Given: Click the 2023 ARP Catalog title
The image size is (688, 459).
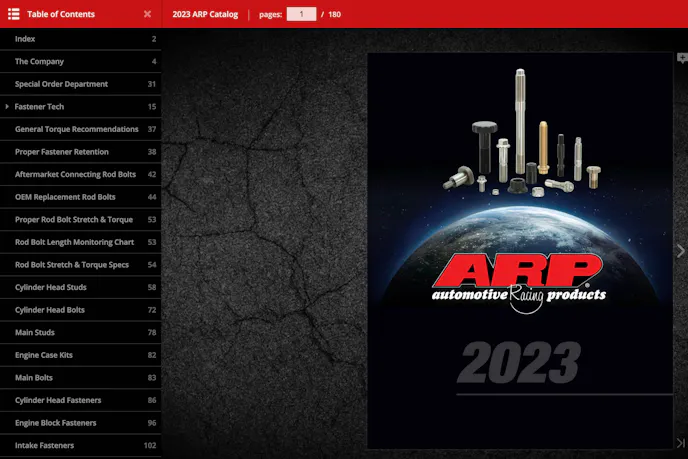Looking at the screenshot, I should point(205,14).
